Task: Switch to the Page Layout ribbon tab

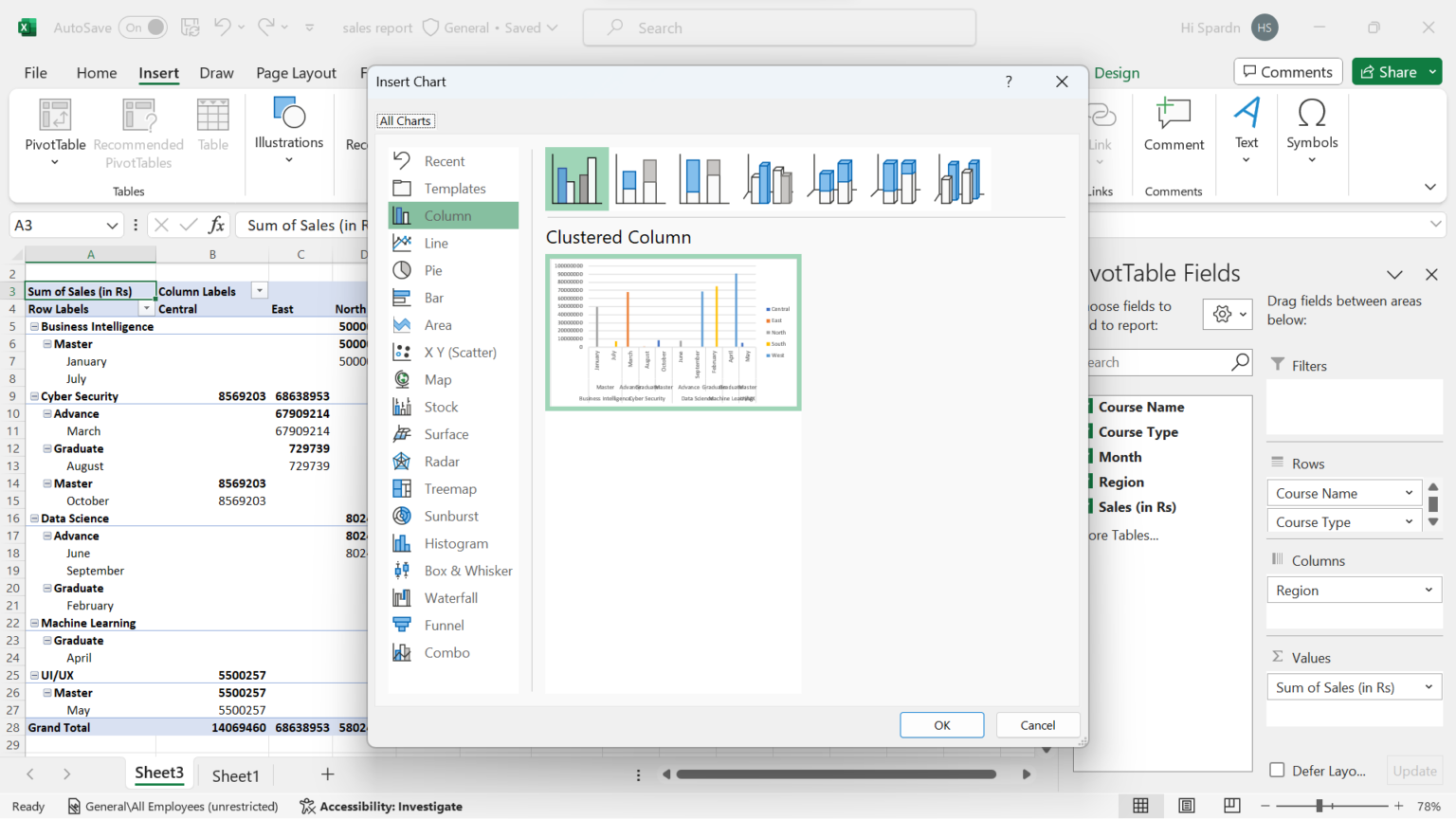Action: (x=296, y=72)
